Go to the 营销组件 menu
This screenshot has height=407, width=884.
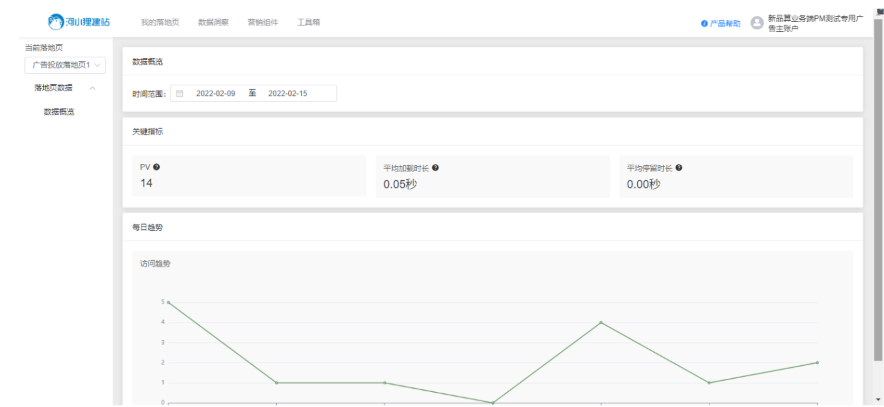[x=263, y=22]
